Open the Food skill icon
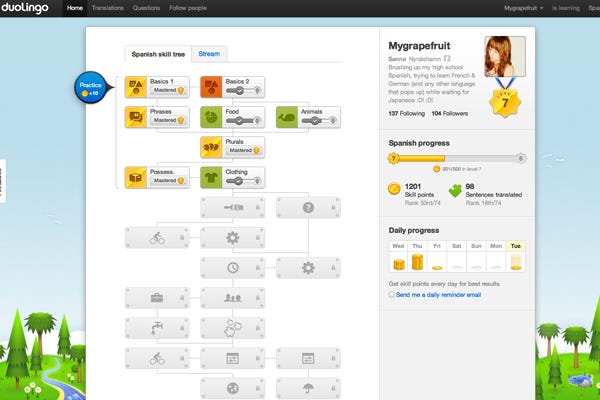Image resolution: width=600 pixels, height=400 pixels. 212,117
